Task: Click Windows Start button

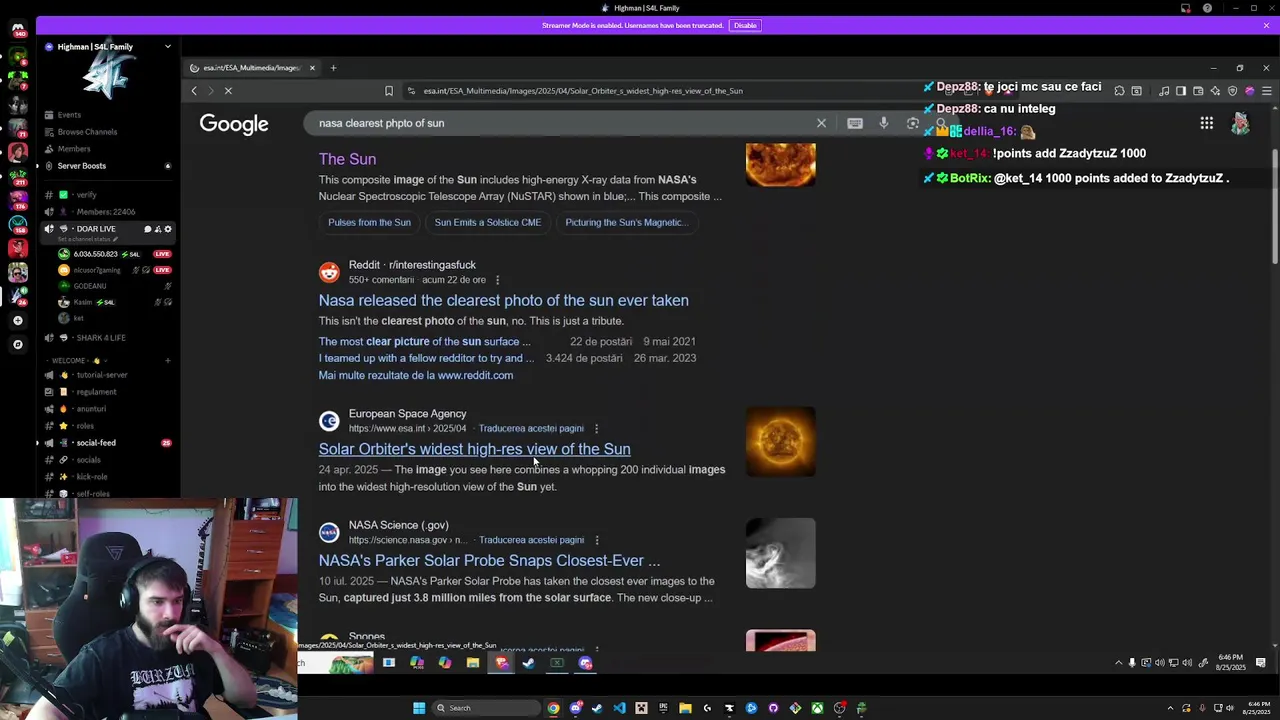Action: click(419, 708)
